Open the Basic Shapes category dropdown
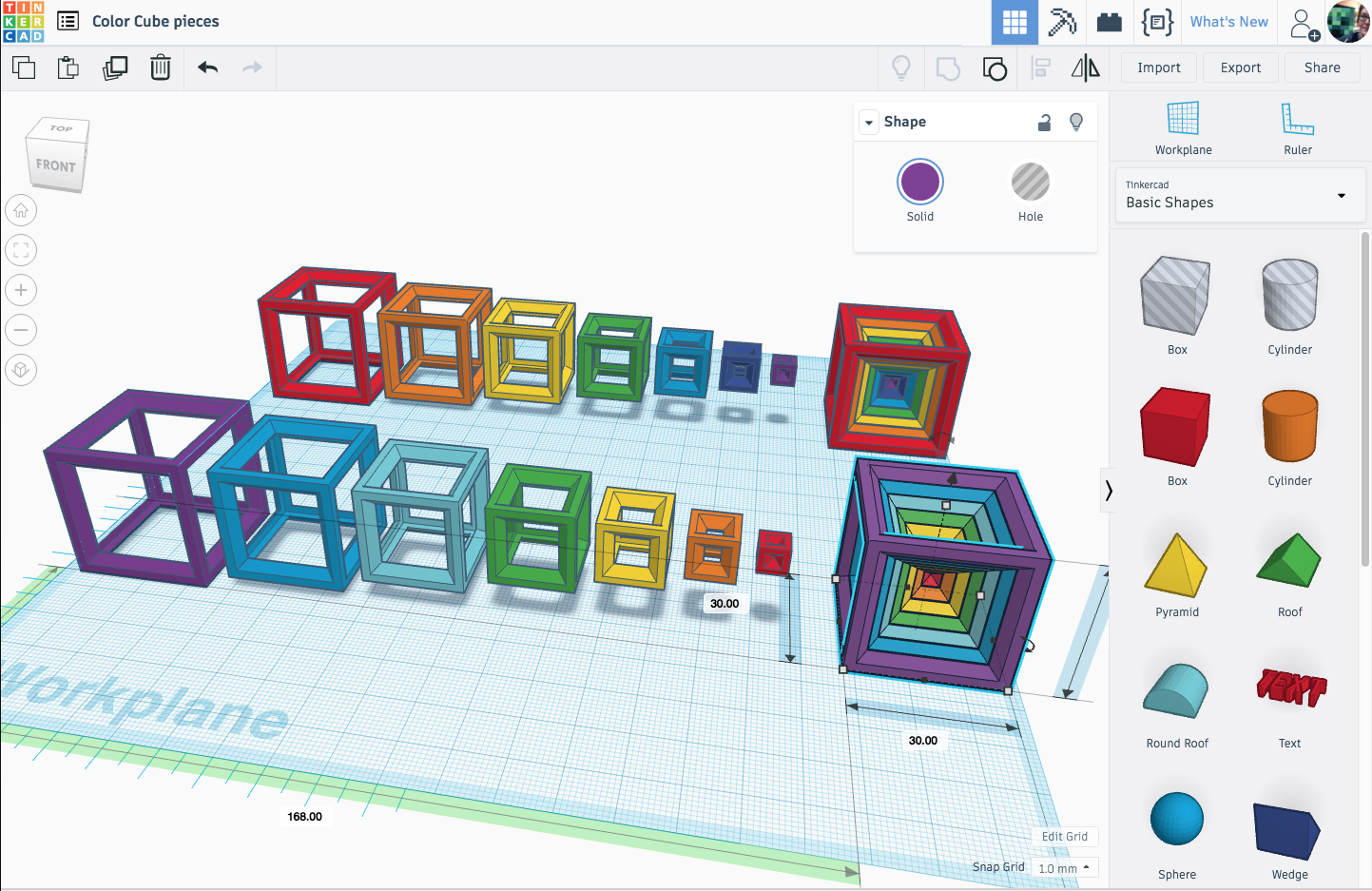Image resolution: width=1372 pixels, height=891 pixels. point(1239,195)
